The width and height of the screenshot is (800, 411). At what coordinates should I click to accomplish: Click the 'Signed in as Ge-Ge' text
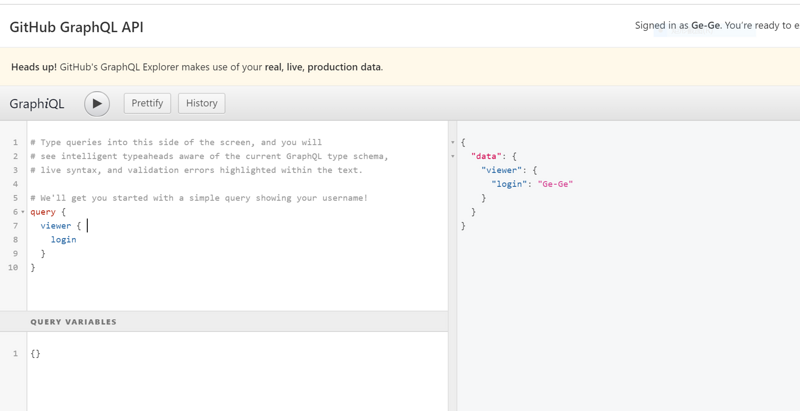pos(677,25)
